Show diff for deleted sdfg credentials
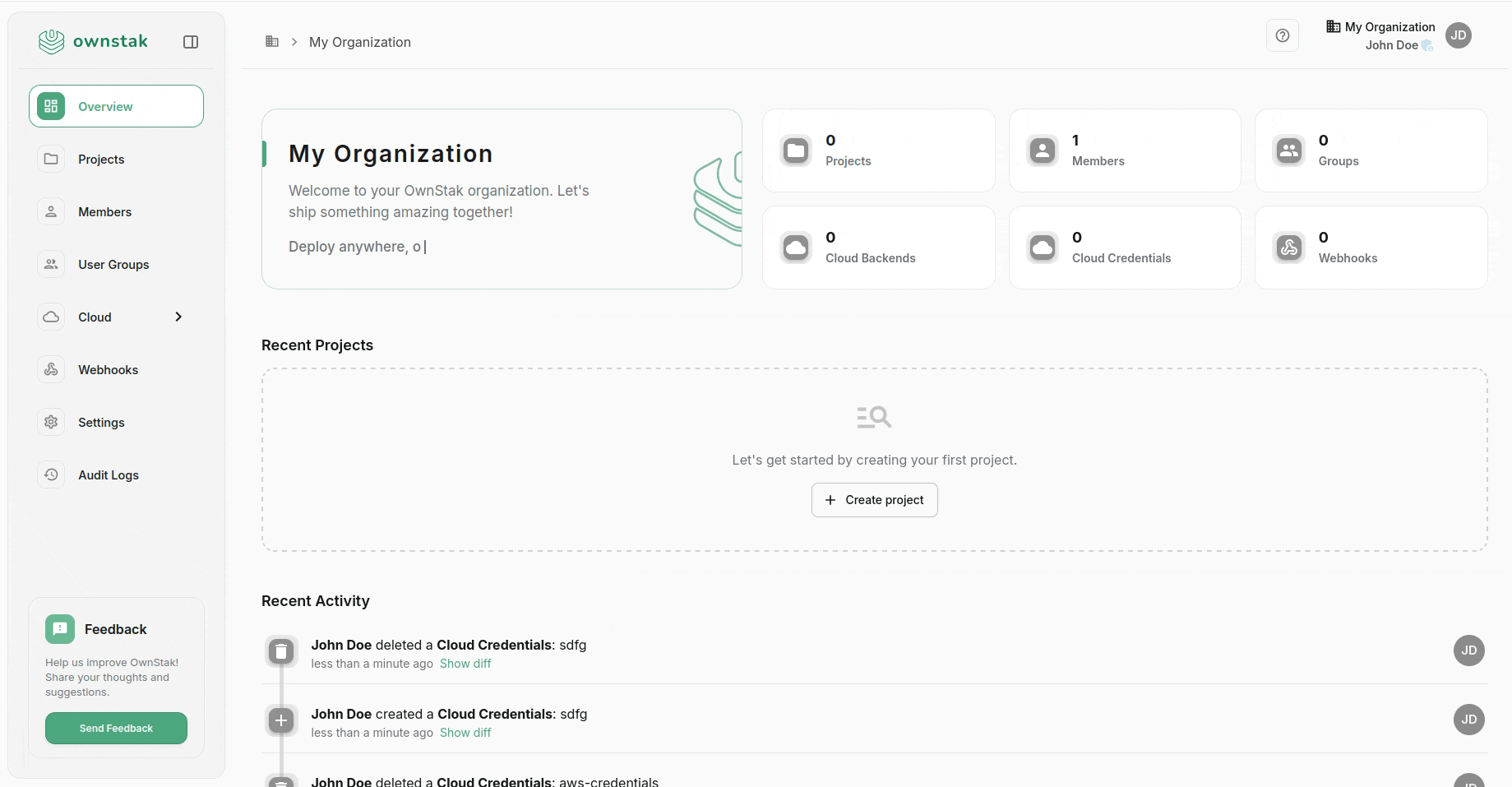The width and height of the screenshot is (1512, 787). [465, 664]
